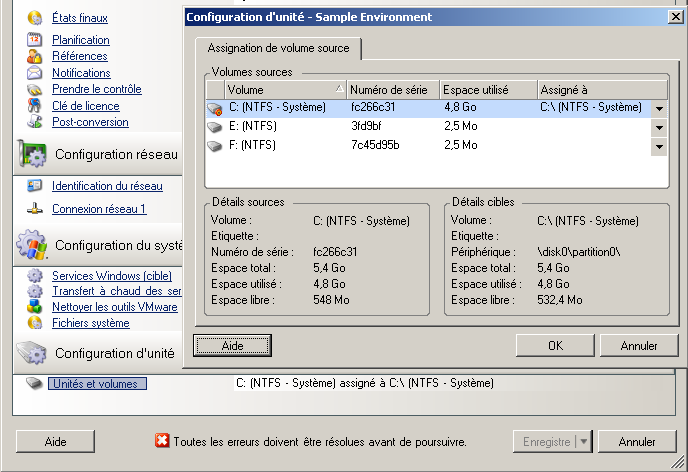The height and width of the screenshot is (472, 688).
Task: Click serial number 3fd9bf cell
Action: point(366,126)
